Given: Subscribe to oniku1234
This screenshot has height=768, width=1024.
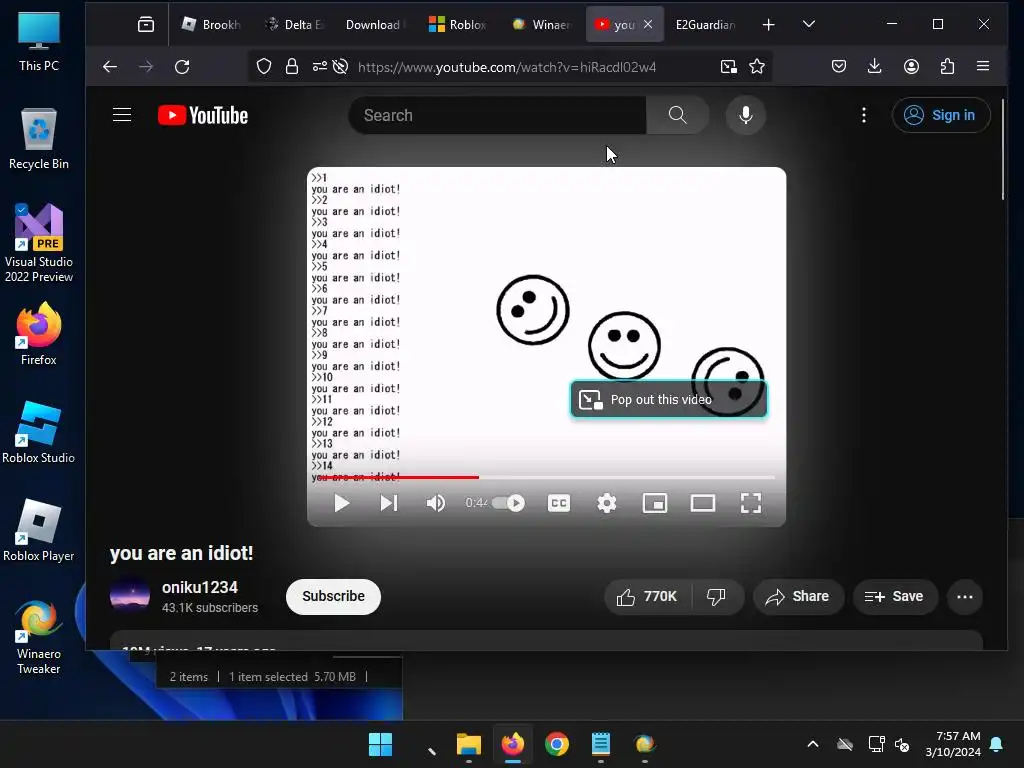Looking at the screenshot, I should pyautogui.click(x=333, y=596).
